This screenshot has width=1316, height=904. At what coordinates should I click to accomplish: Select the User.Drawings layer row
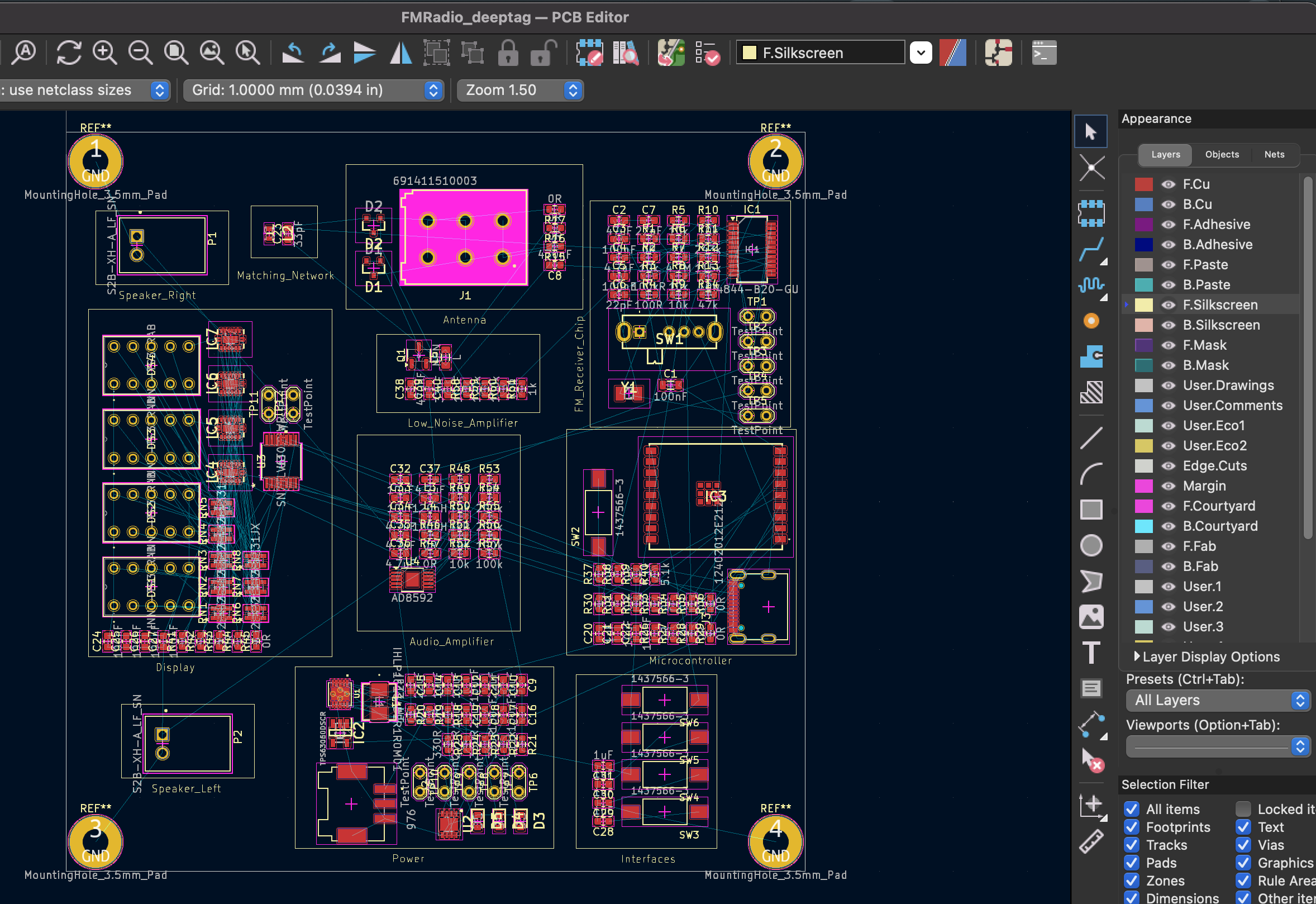[1212, 386]
